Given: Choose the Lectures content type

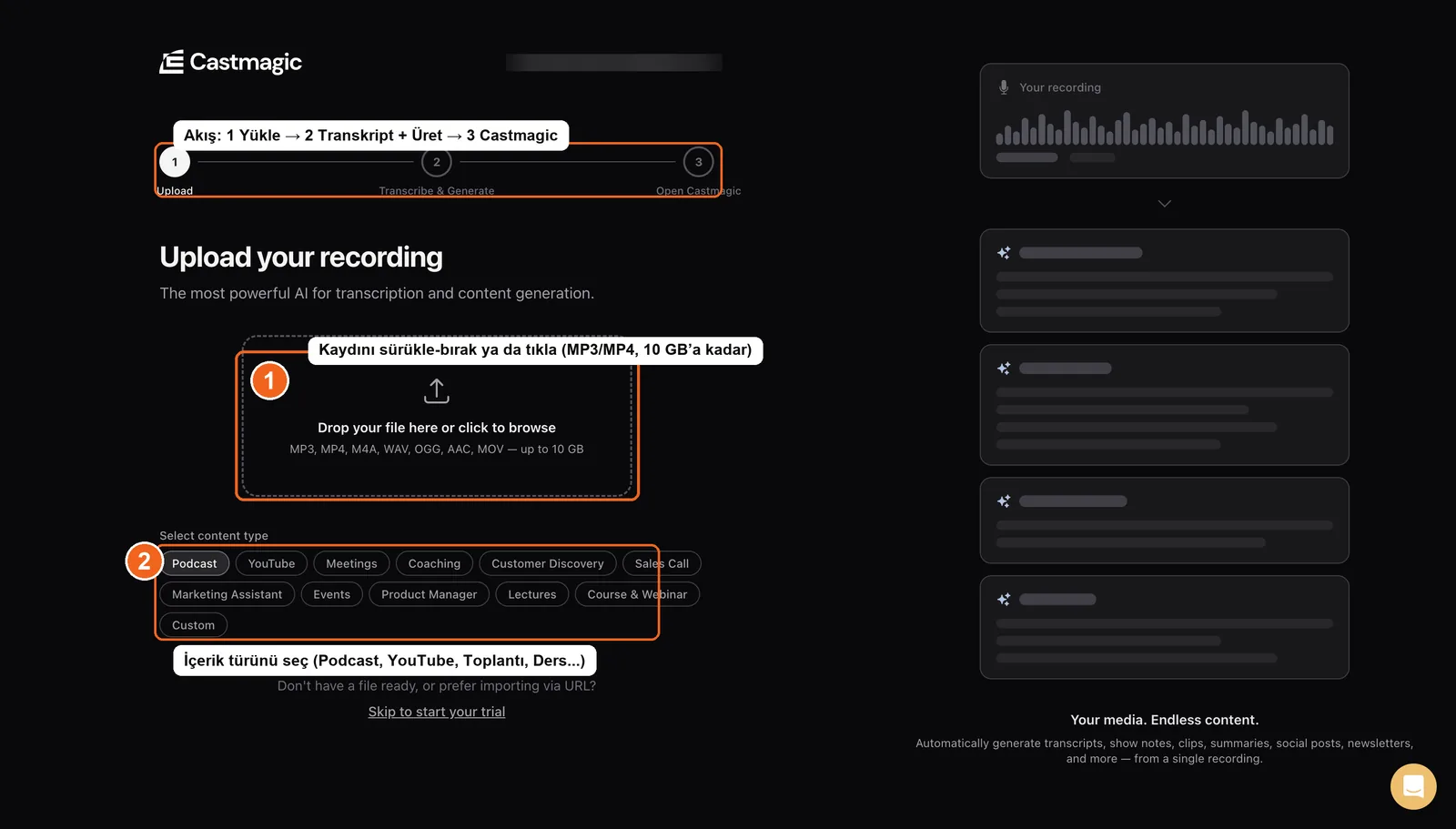Looking at the screenshot, I should click(x=532, y=594).
